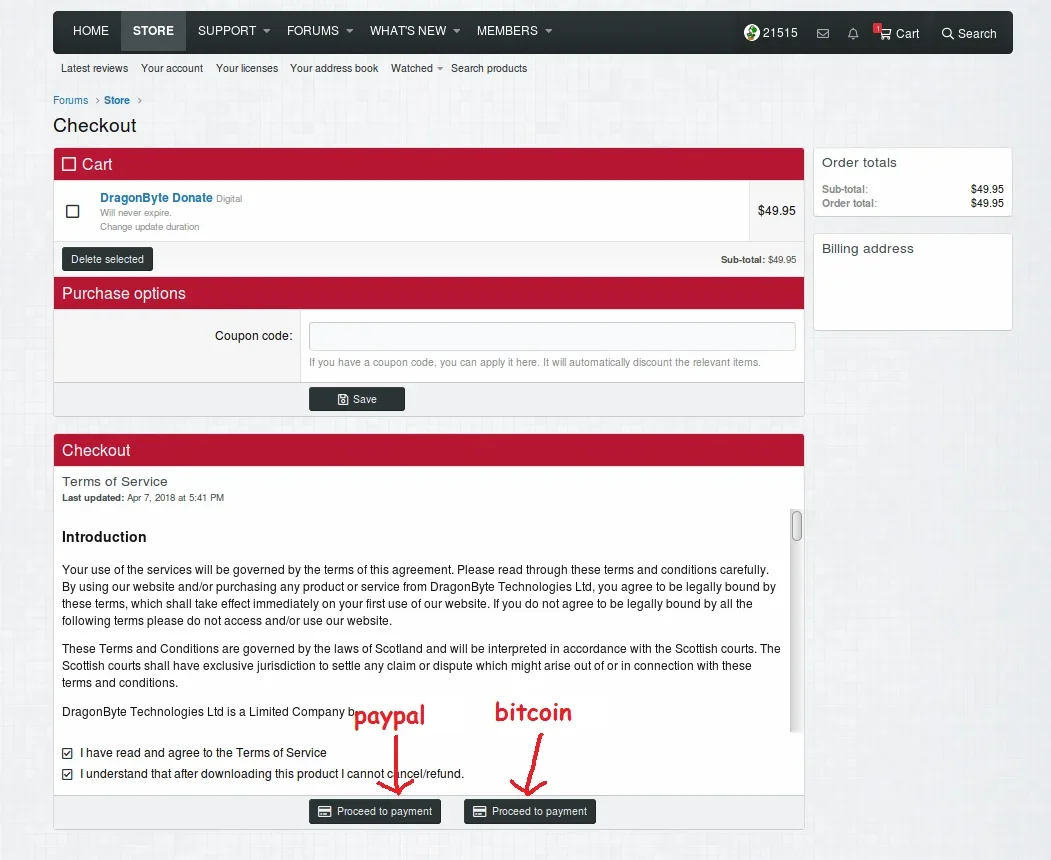This screenshot has width=1051, height=860.
Task: Open Search in the navigation bar
Action: 969,34
